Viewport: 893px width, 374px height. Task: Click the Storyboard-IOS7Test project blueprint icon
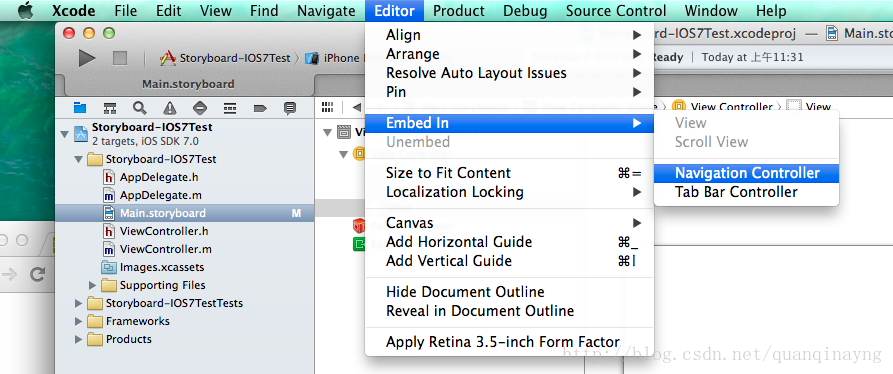pyautogui.click(x=81, y=134)
